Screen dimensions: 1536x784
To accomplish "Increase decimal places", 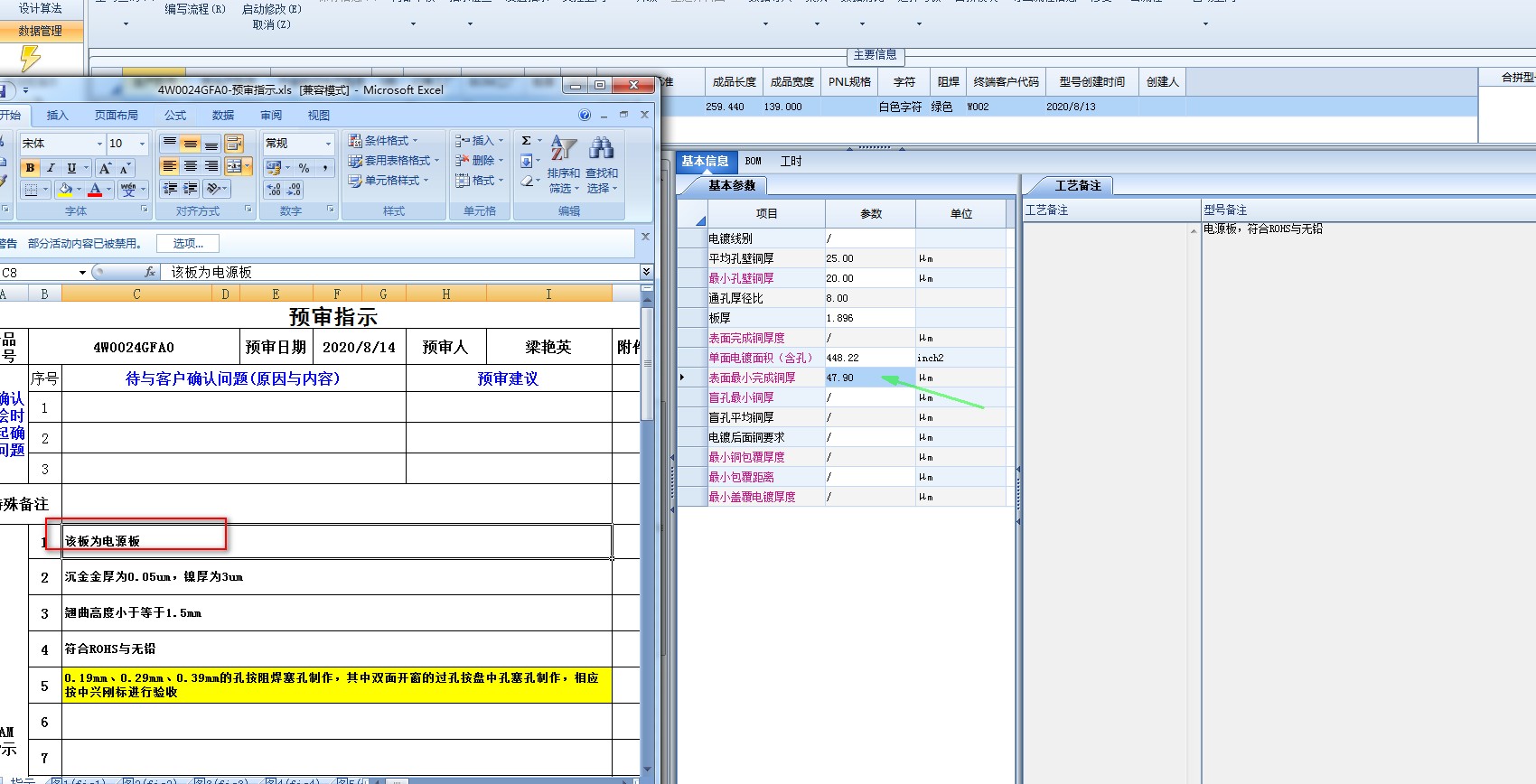I will pos(274,190).
